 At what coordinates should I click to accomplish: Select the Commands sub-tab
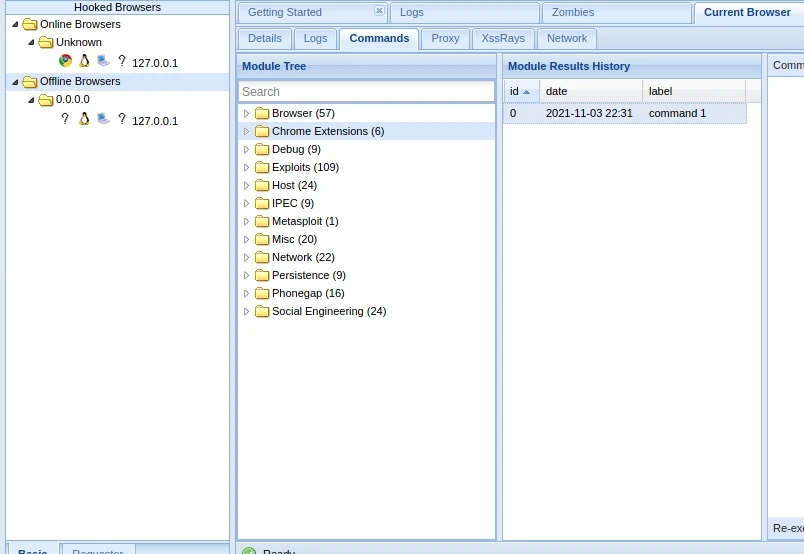tap(379, 39)
